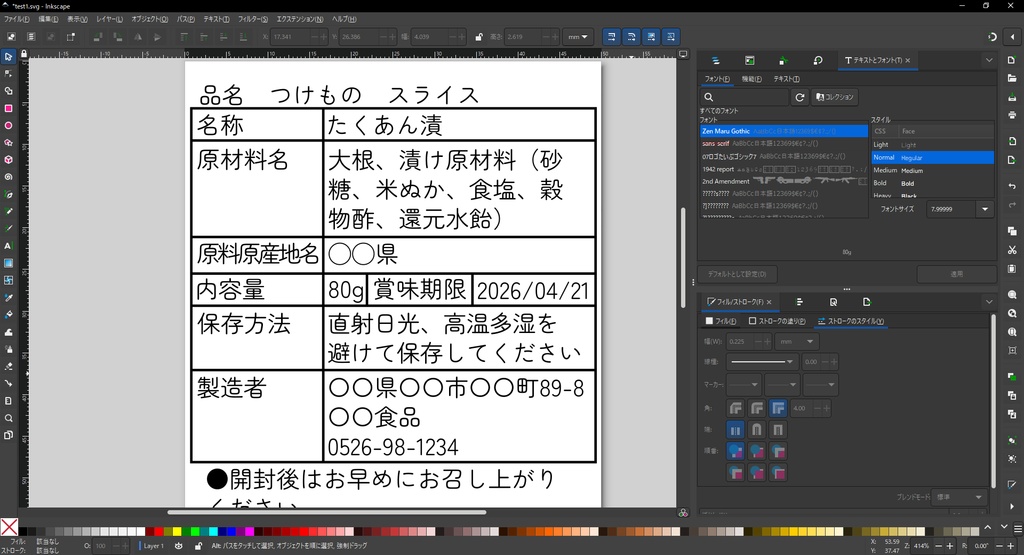This screenshot has height=555, width=1024.
Task: Toggle move gradients with objects
Action: 651,37
